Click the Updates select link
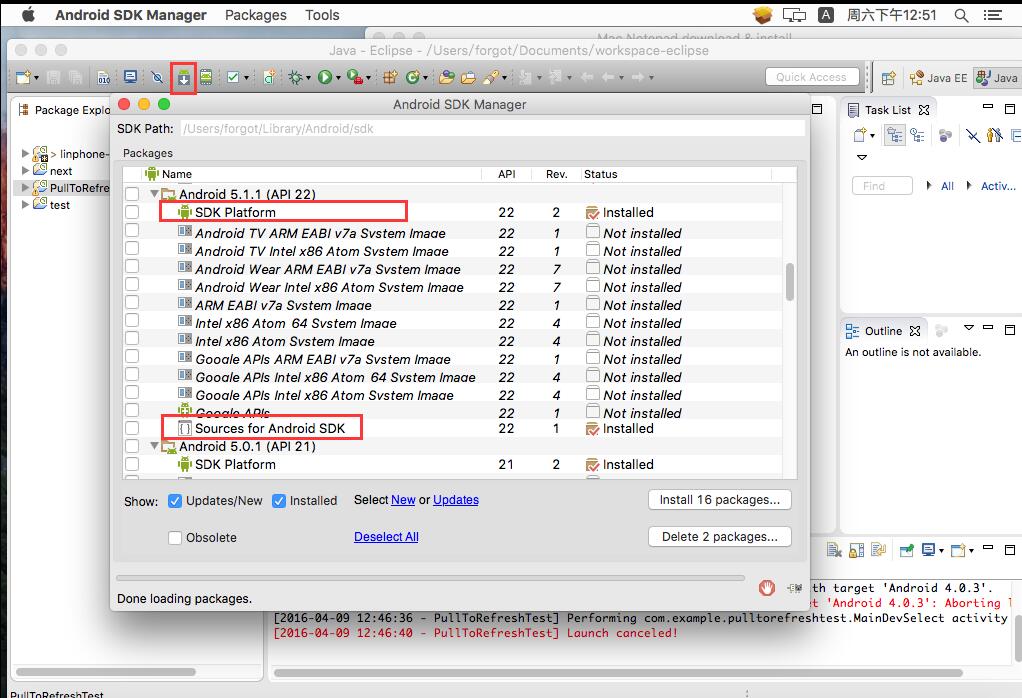The image size is (1022, 698). point(456,500)
